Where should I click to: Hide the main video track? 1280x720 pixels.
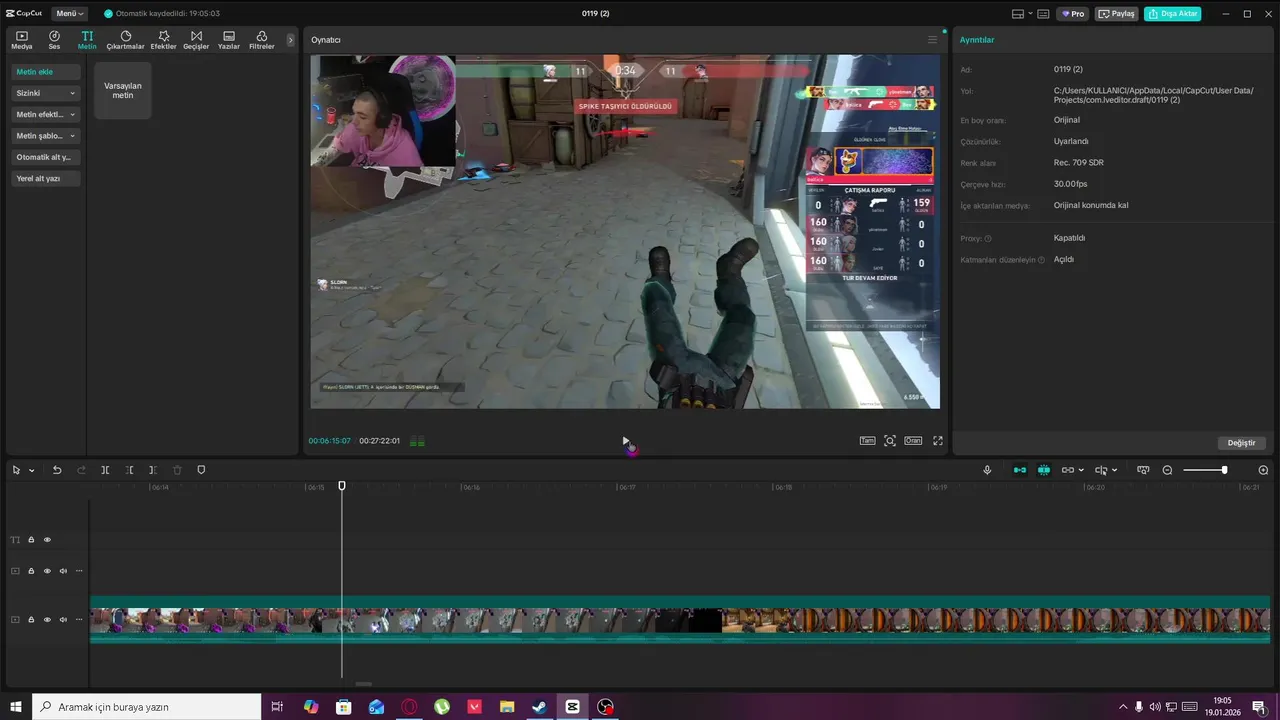point(47,620)
